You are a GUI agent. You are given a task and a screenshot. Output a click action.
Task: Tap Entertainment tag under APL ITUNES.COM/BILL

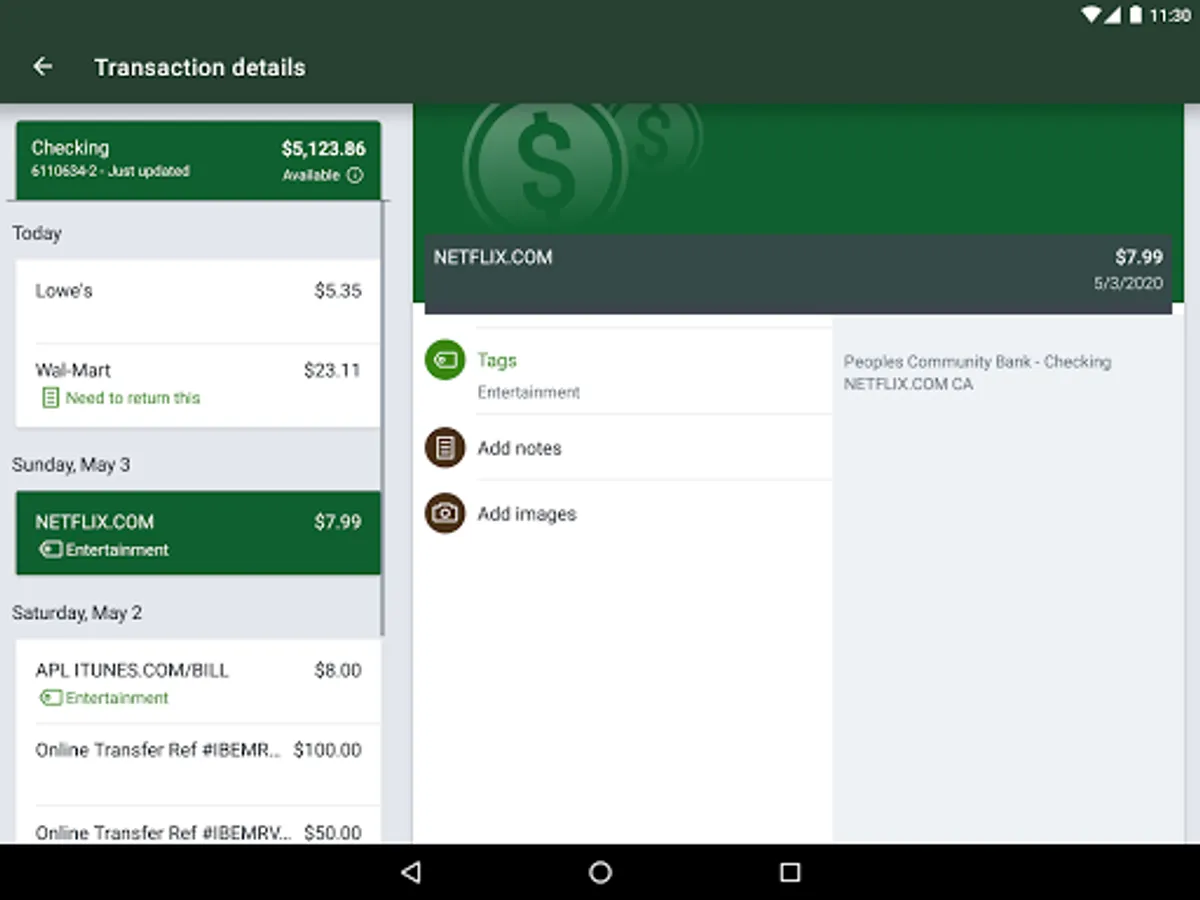tap(117, 698)
